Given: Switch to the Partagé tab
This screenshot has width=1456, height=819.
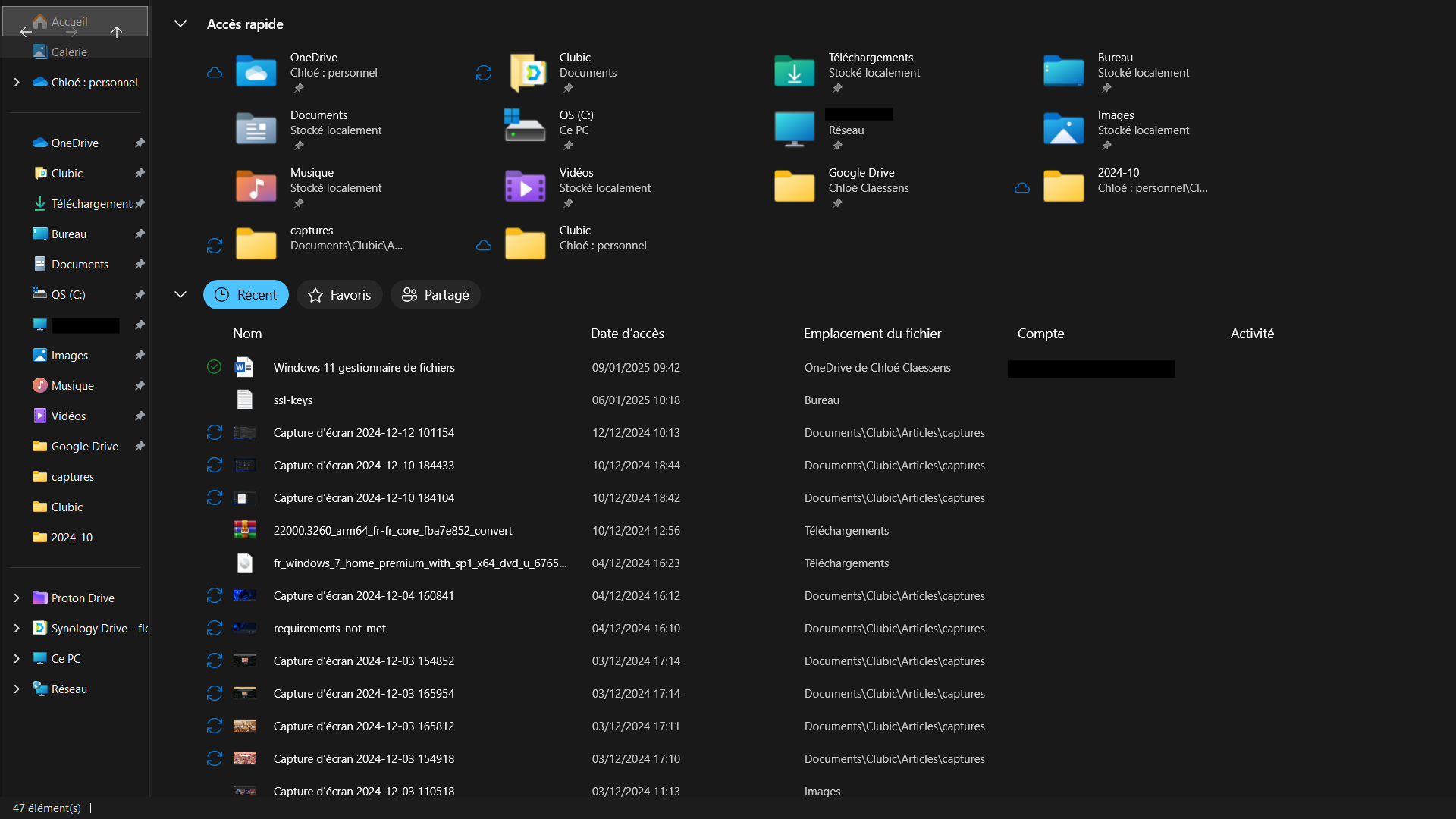Looking at the screenshot, I should 435,295.
